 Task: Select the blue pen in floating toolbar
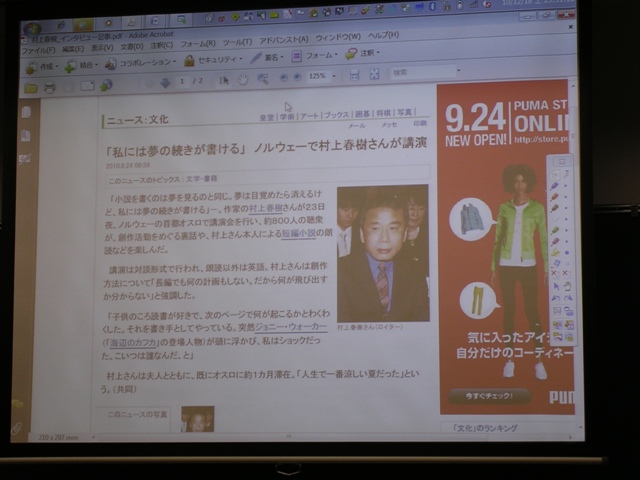[554, 186]
